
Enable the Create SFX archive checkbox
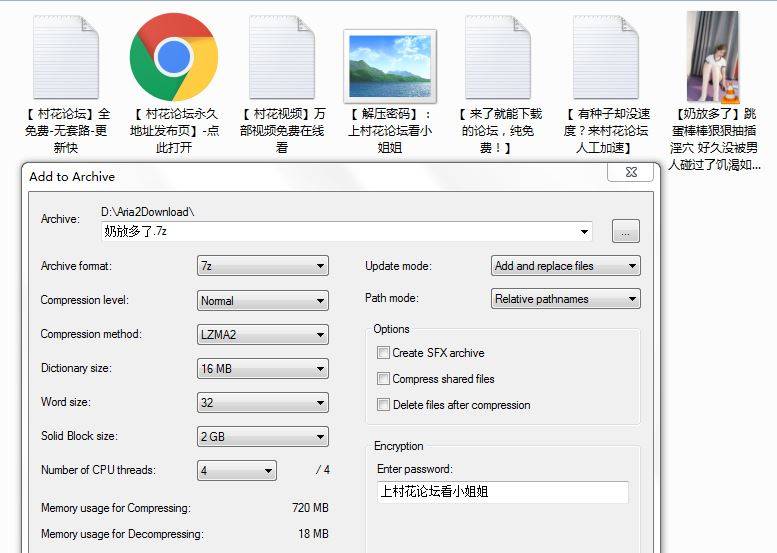(x=383, y=353)
